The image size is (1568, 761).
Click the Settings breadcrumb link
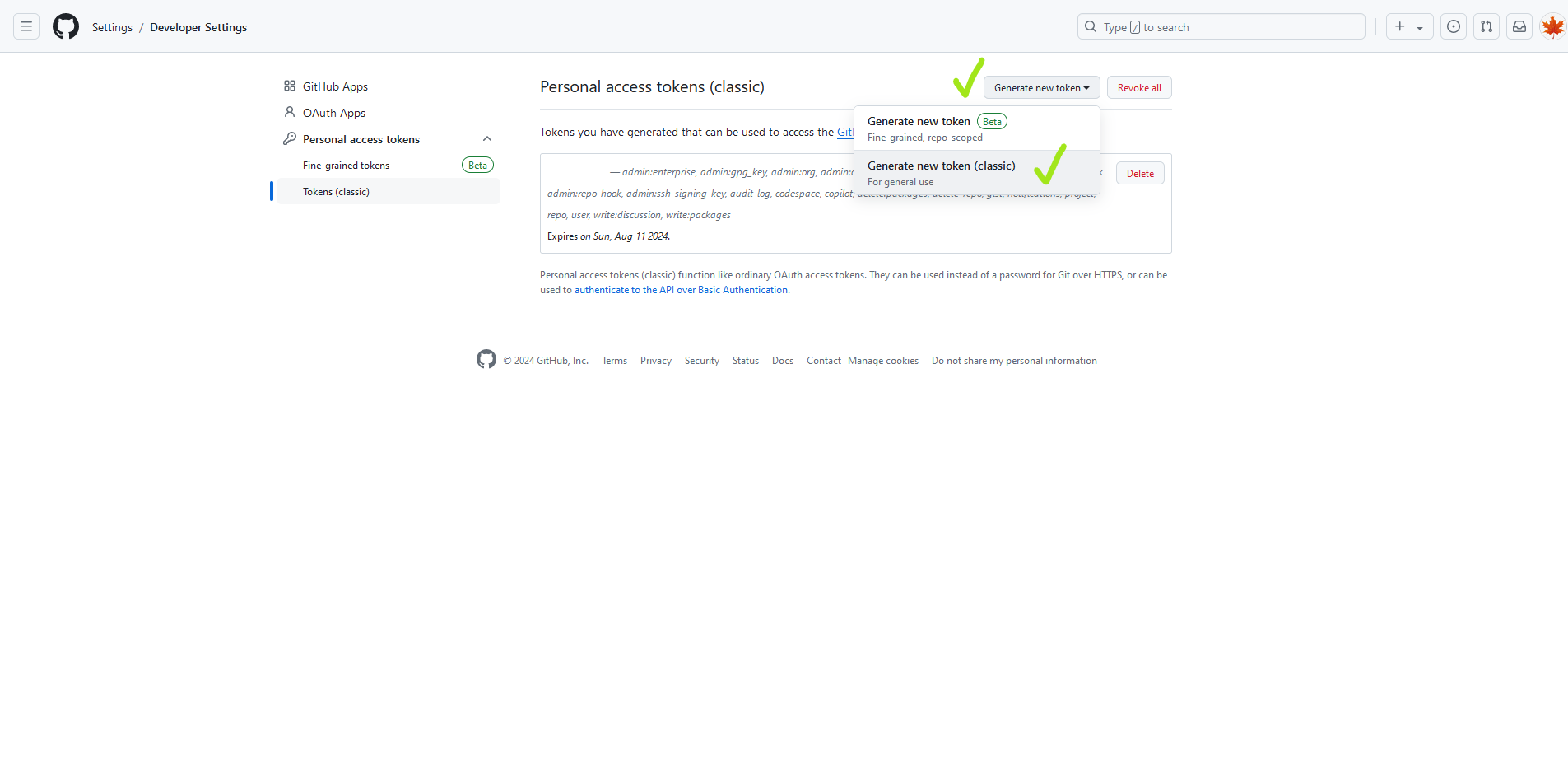tap(112, 27)
